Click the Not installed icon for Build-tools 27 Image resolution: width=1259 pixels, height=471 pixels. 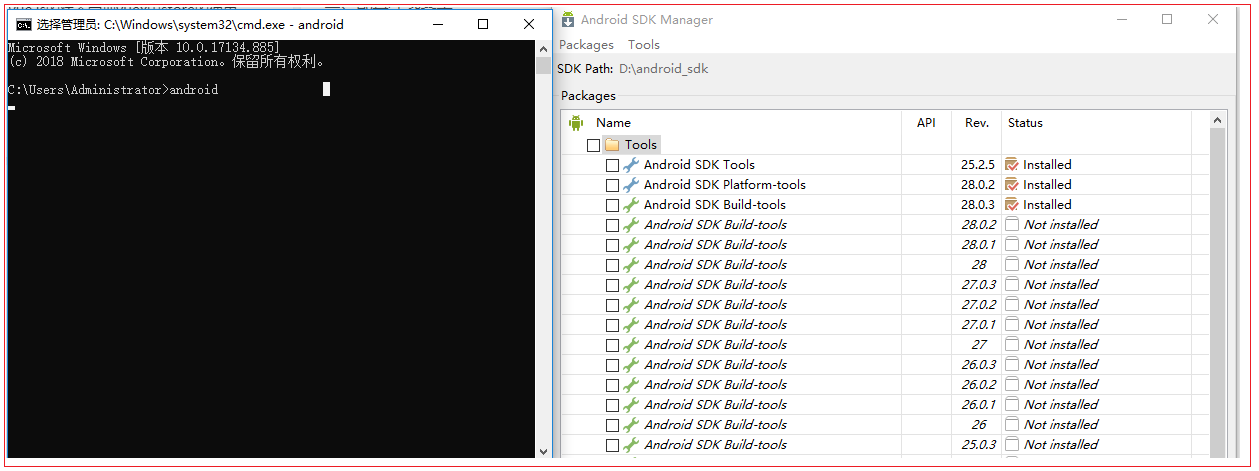point(1012,345)
